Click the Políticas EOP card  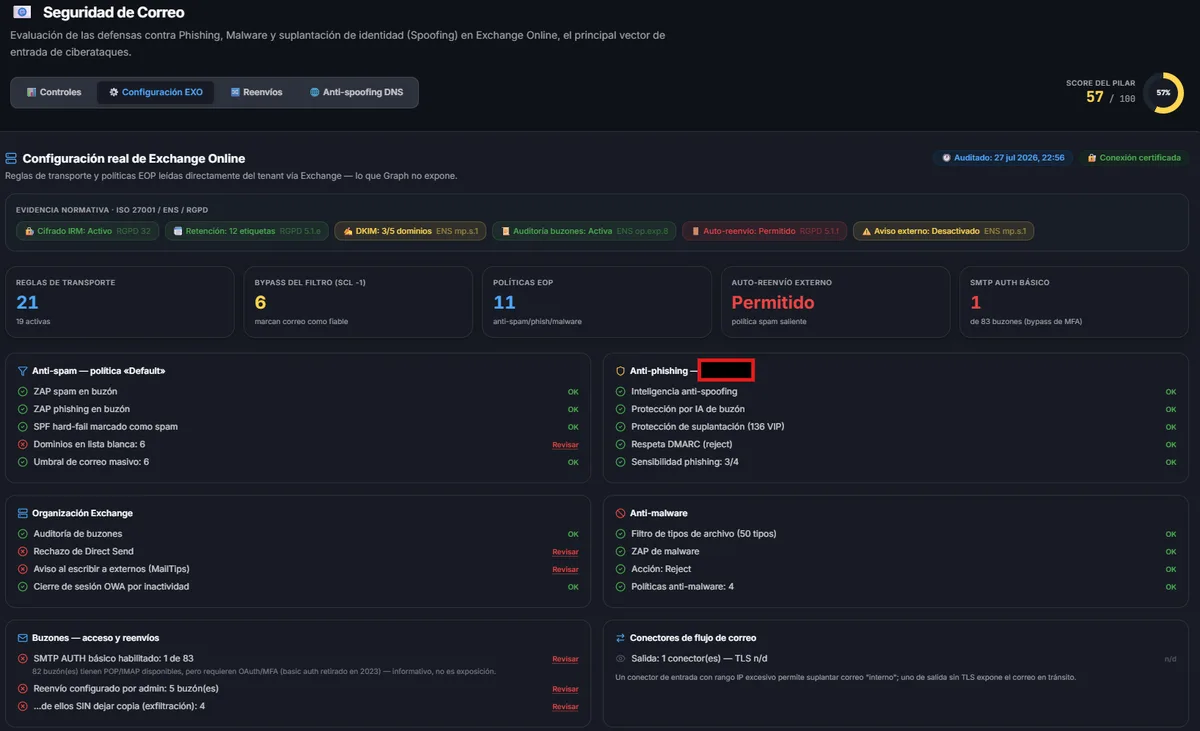click(596, 302)
